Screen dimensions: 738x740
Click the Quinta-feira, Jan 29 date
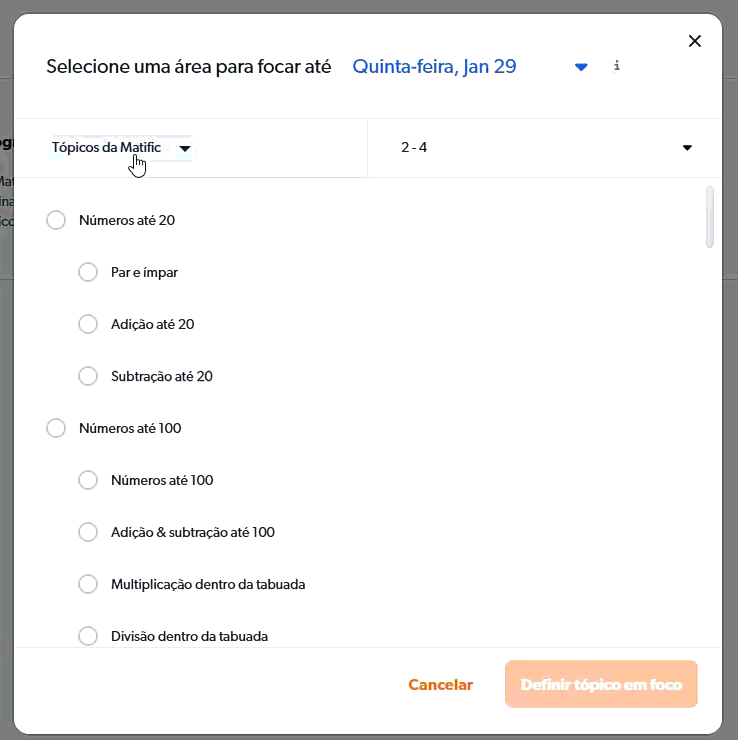tap(434, 67)
